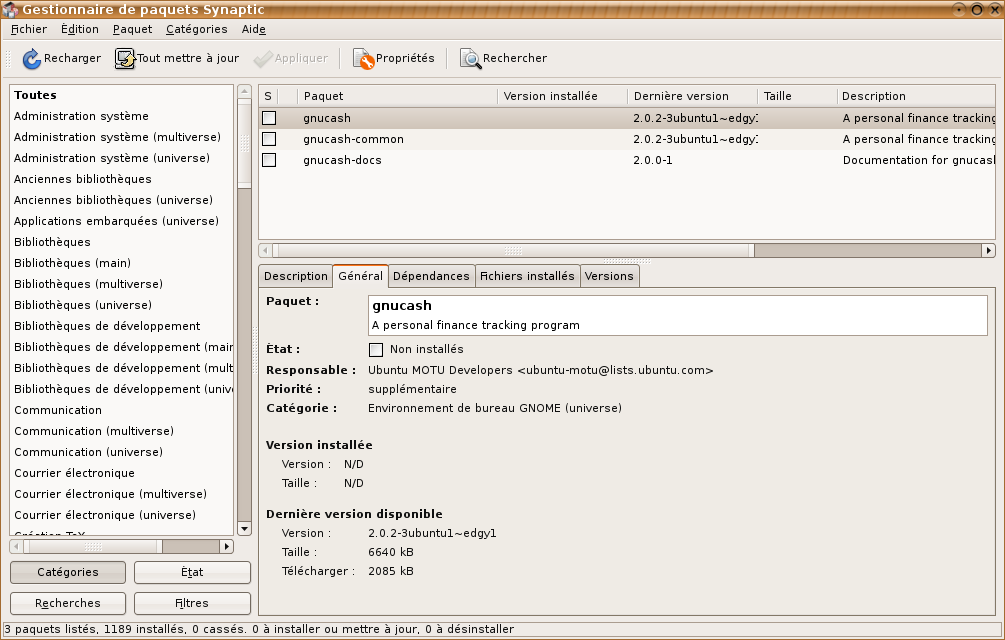Click the Synaptic window title icon
Viewport: 1005px width, 640px height.
coord(10,10)
